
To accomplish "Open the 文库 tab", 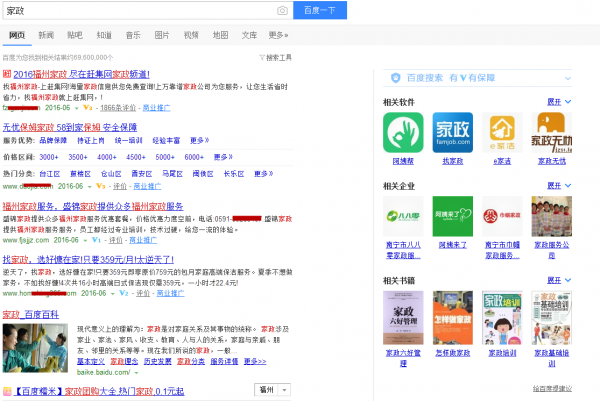I will 249,35.
